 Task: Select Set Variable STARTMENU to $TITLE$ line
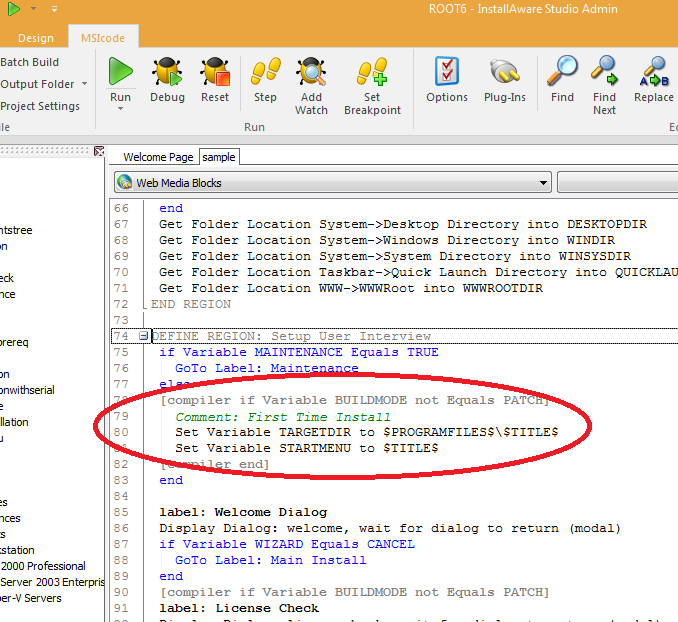click(x=307, y=448)
